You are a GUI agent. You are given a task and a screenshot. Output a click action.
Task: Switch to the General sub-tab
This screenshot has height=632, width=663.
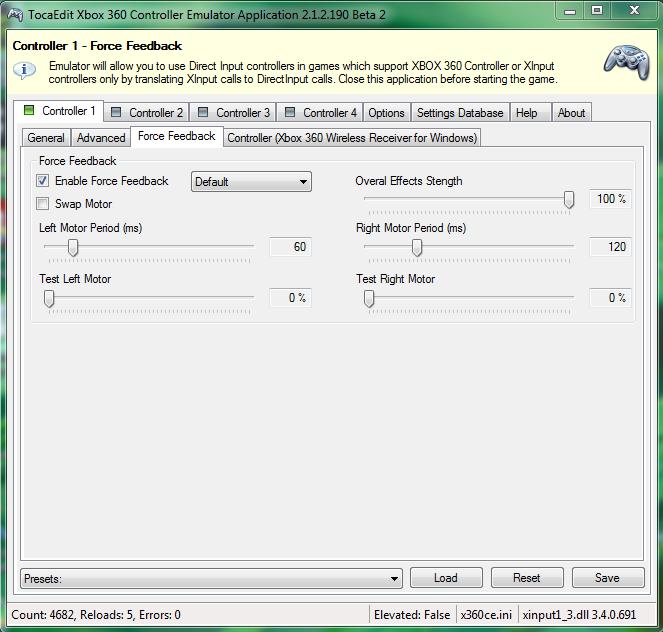point(46,138)
